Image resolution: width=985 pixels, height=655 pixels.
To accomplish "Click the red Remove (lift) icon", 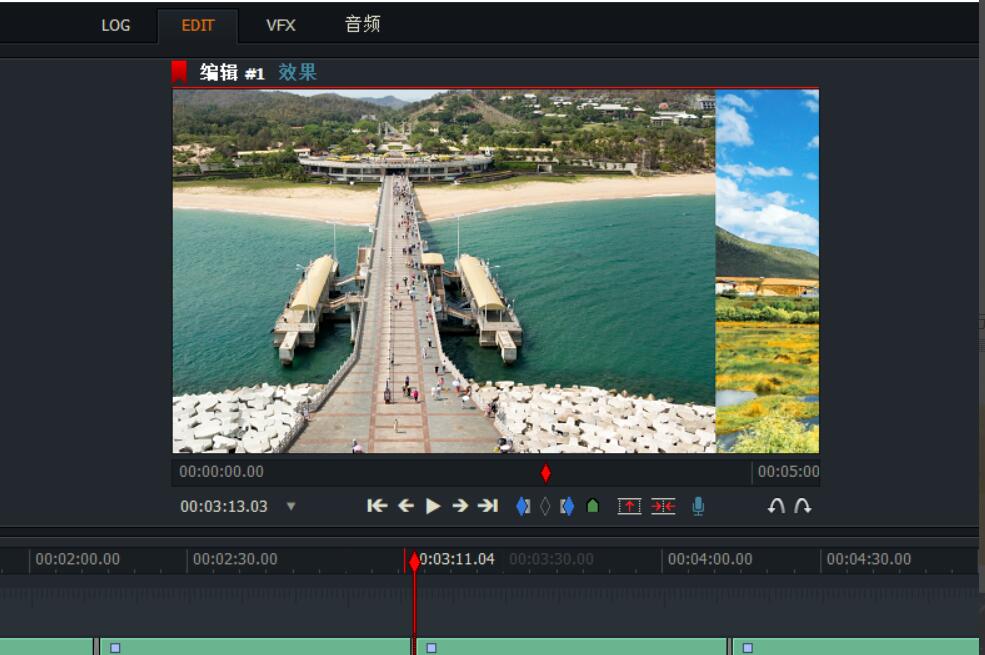I will click(x=629, y=506).
